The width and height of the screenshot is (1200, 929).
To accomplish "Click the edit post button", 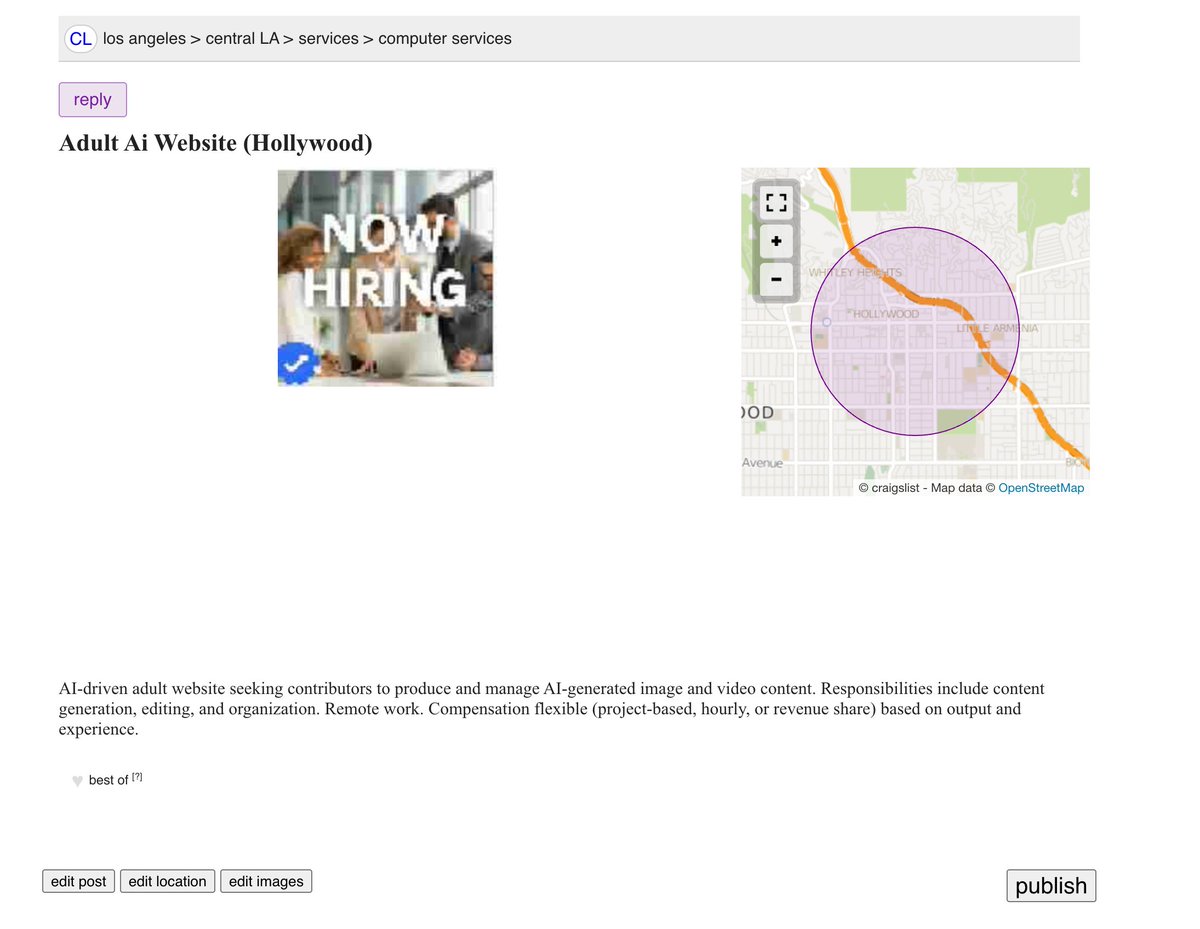I will coord(79,881).
